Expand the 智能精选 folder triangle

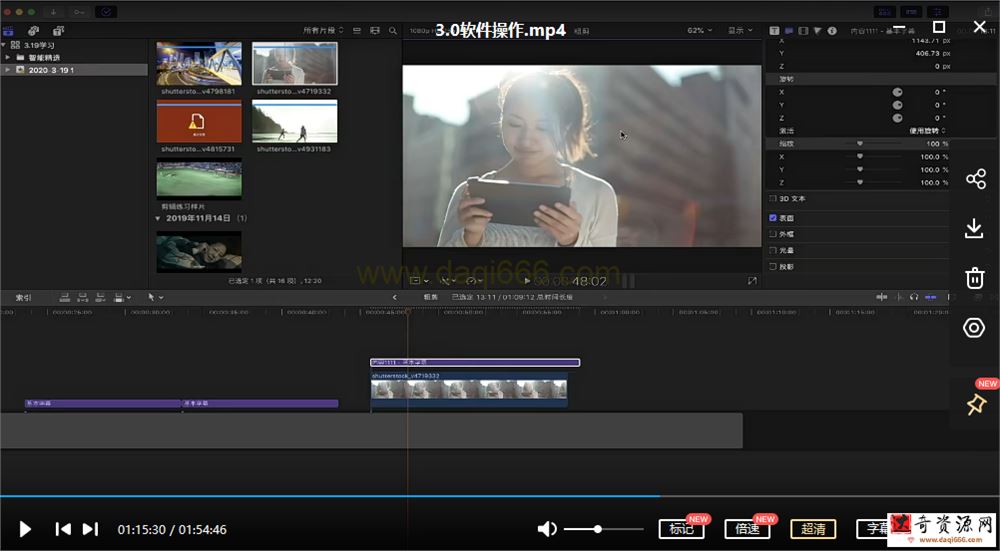pos(8,57)
